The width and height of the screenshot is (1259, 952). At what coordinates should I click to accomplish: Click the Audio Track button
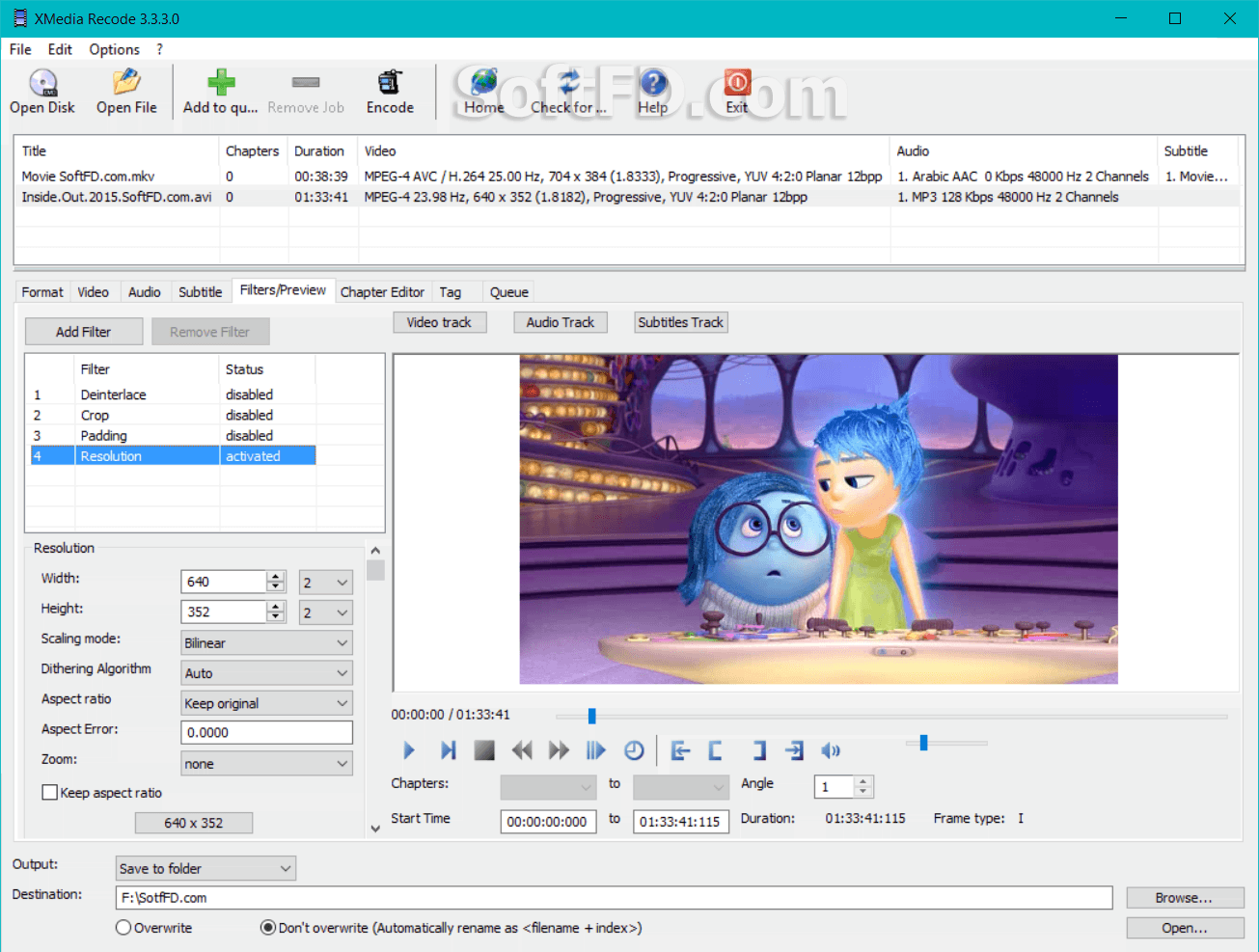point(561,322)
